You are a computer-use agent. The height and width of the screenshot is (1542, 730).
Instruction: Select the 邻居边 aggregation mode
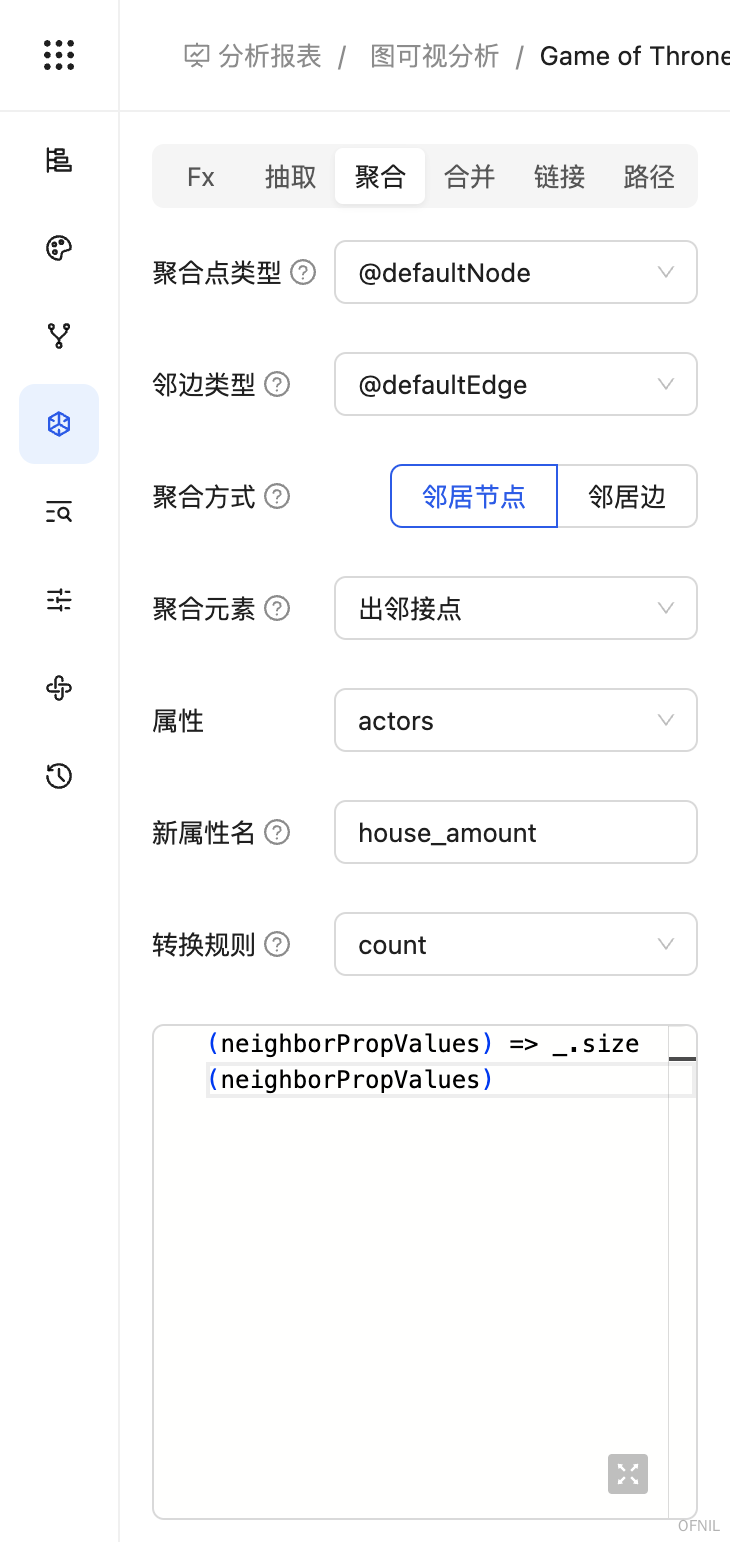click(x=627, y=496)
